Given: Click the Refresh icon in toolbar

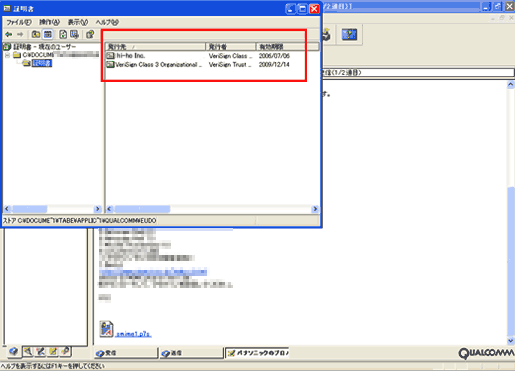Looking at the screenshot, I should pos(63,34).
